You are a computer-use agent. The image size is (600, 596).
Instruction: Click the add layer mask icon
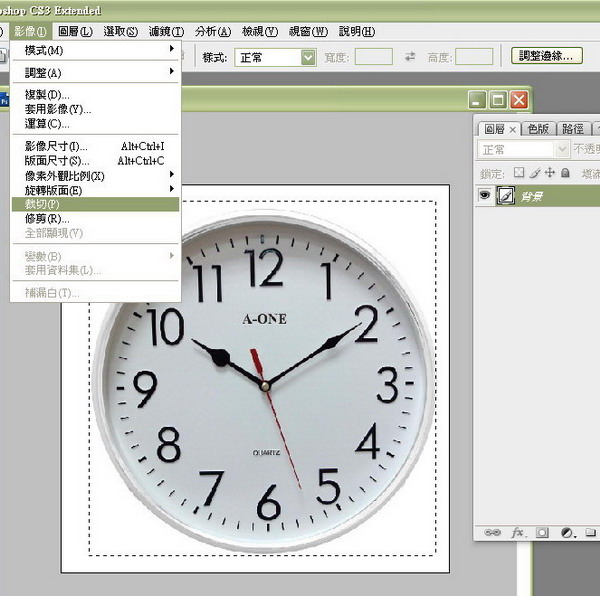542,532
